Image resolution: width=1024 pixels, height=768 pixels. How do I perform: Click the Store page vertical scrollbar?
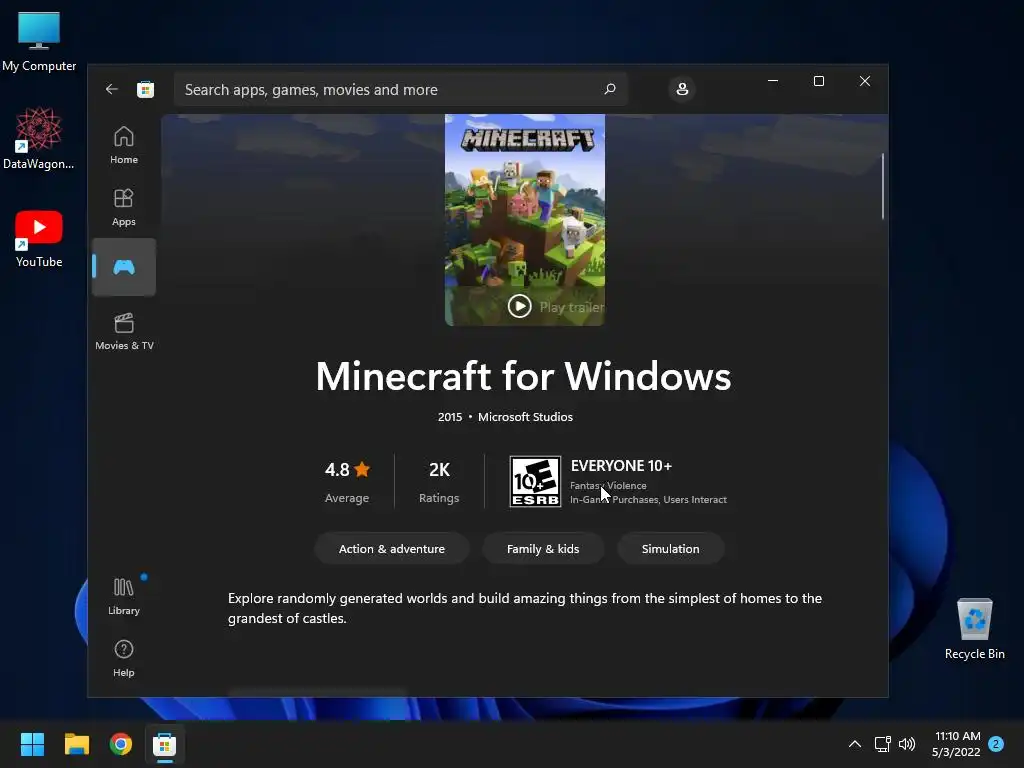point(882,187)
